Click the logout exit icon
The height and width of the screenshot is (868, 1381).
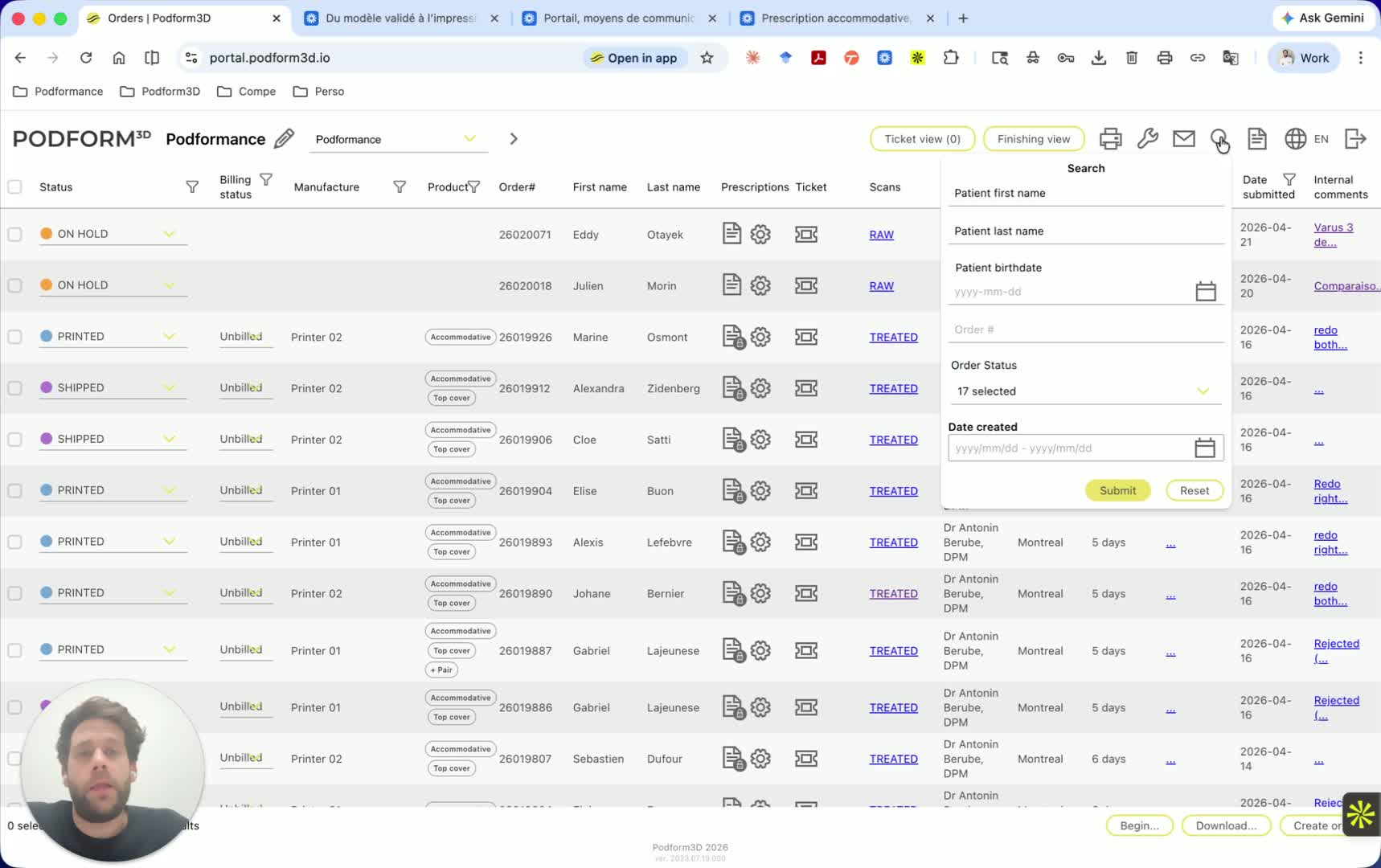(x=1355, y=139)
